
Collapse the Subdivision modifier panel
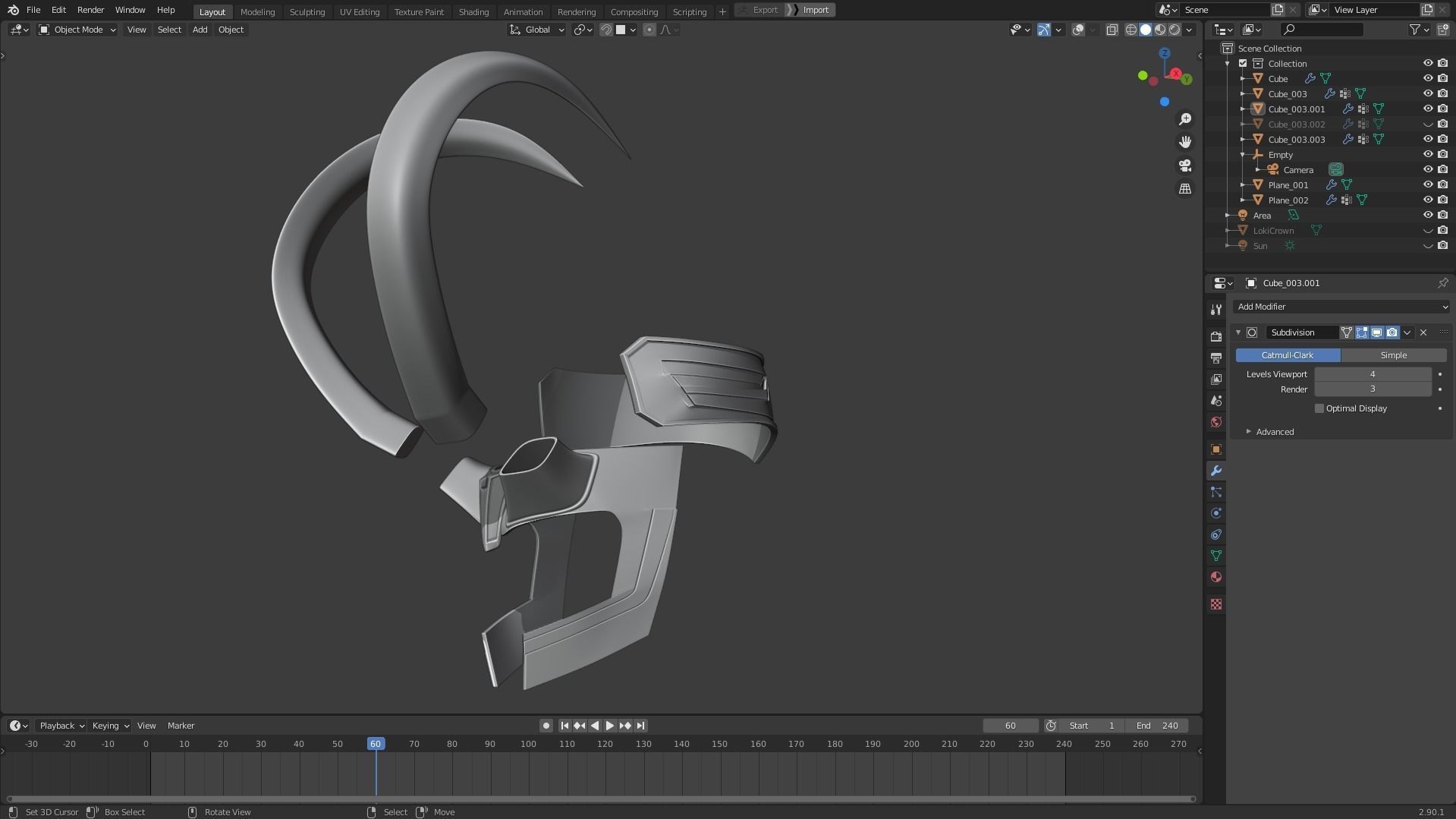click(x=1238, y=332)
